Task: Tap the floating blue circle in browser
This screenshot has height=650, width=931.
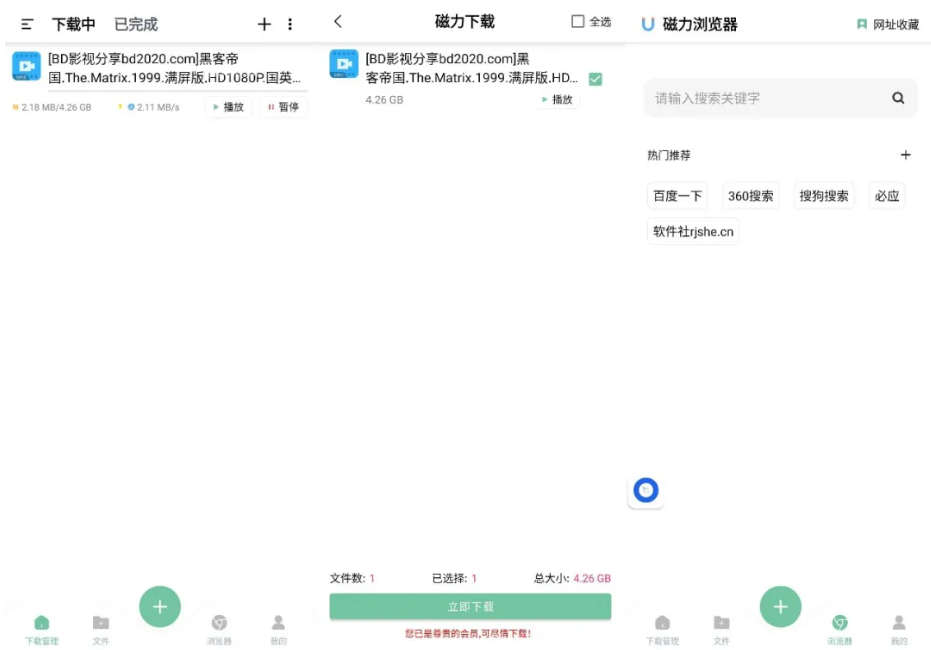Action: tap(645, 490)
